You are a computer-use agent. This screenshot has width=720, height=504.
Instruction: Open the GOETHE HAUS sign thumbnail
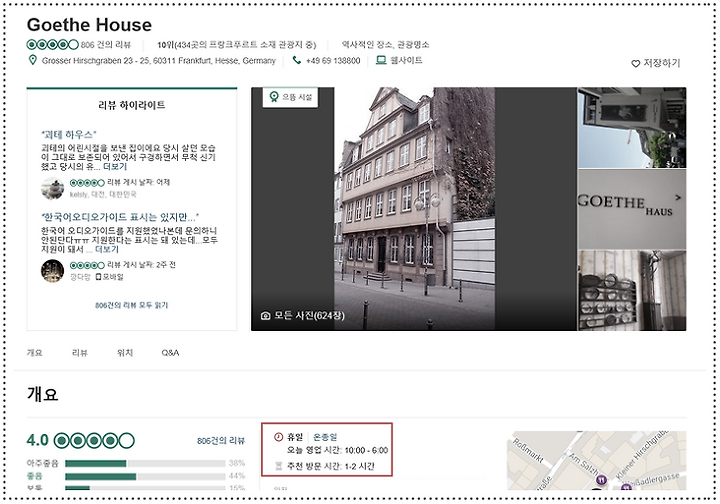click(x=632, y=209)
